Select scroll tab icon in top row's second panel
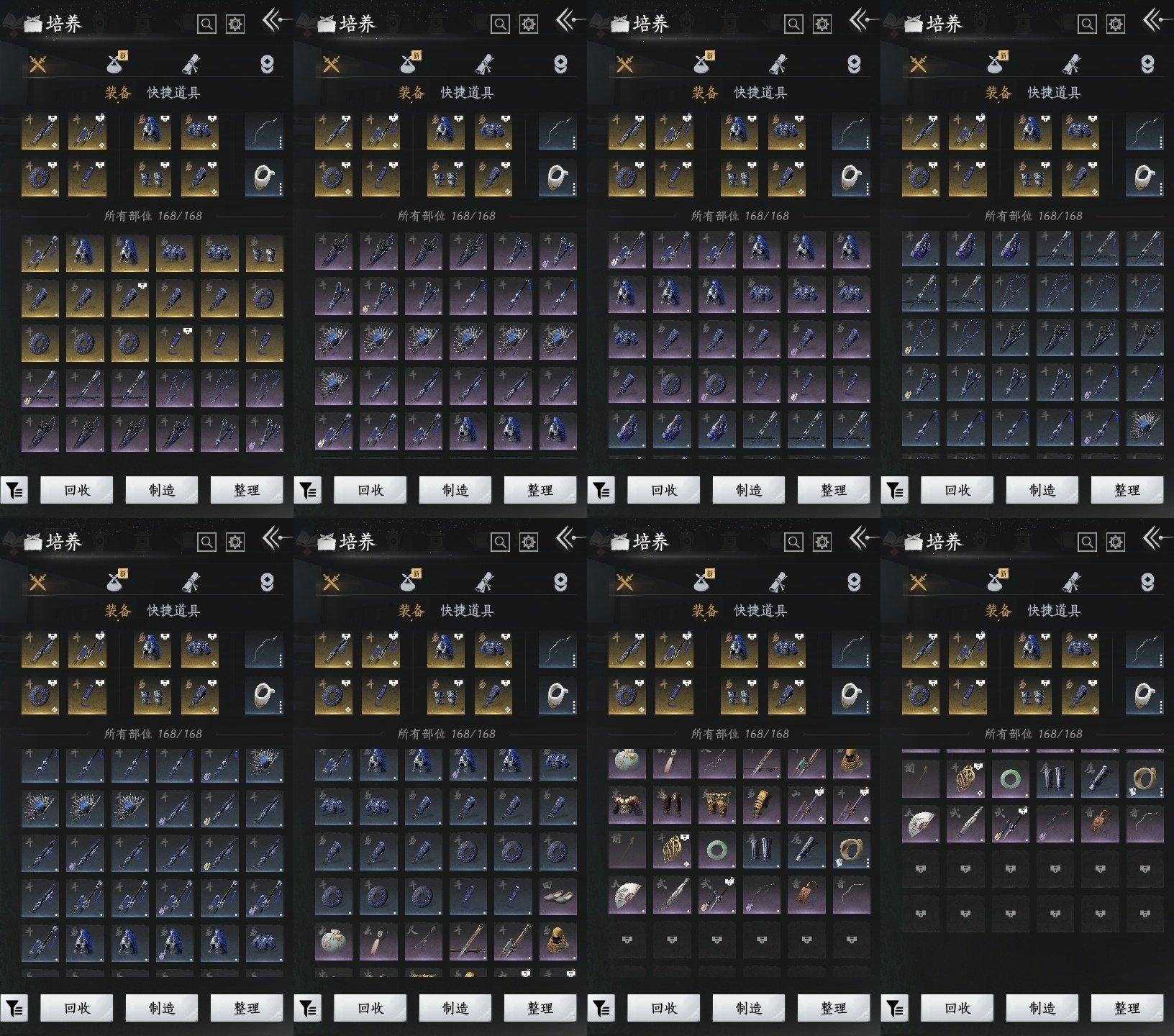1174x1036 pixels. [484, 65]
